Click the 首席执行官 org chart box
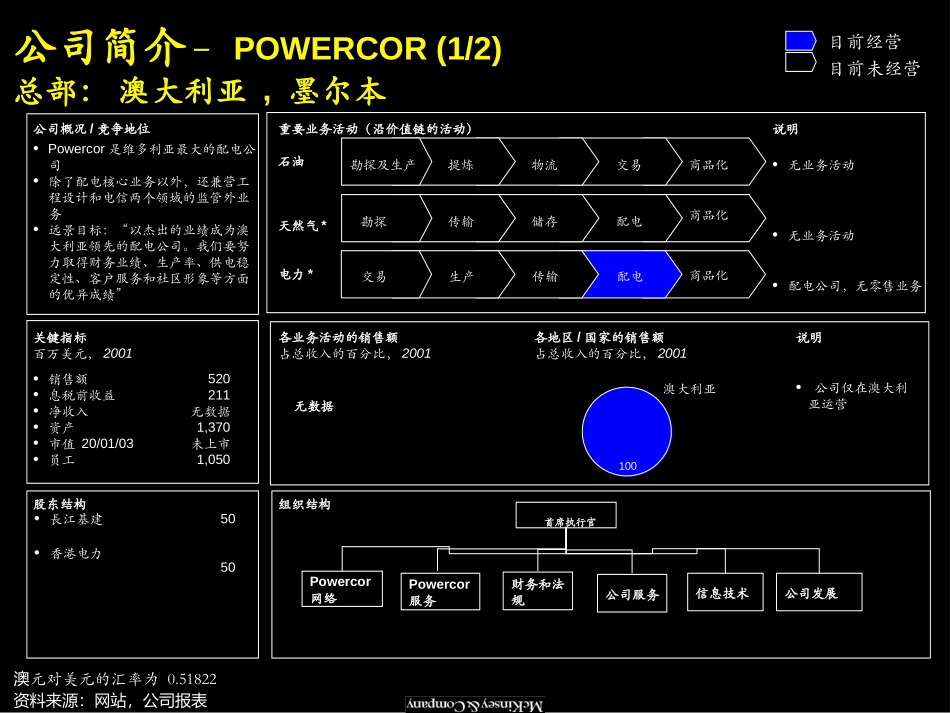This screenshot has width=950, height=713. [x=566, y=515]
